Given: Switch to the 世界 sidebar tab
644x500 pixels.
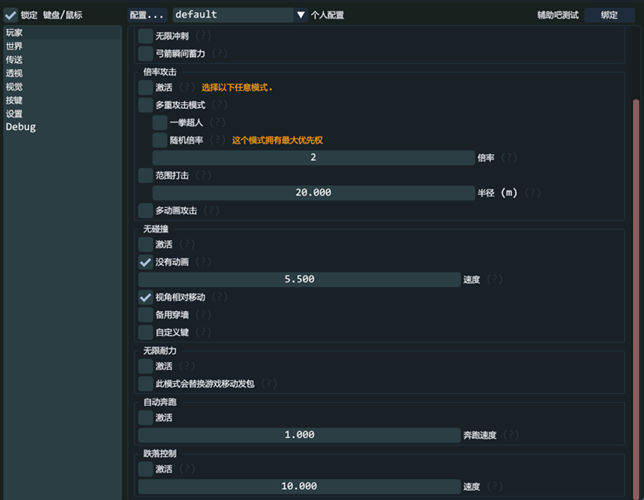Looking at the screenshot, I should (15, 46).
